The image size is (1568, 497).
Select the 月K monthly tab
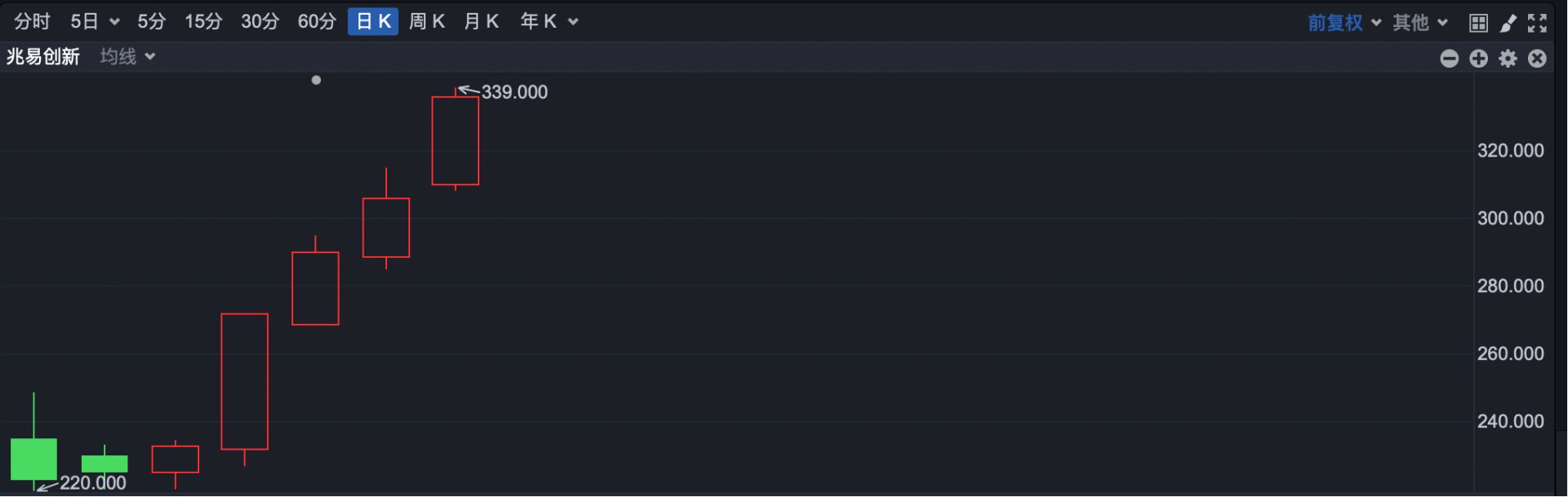(481, 21)
